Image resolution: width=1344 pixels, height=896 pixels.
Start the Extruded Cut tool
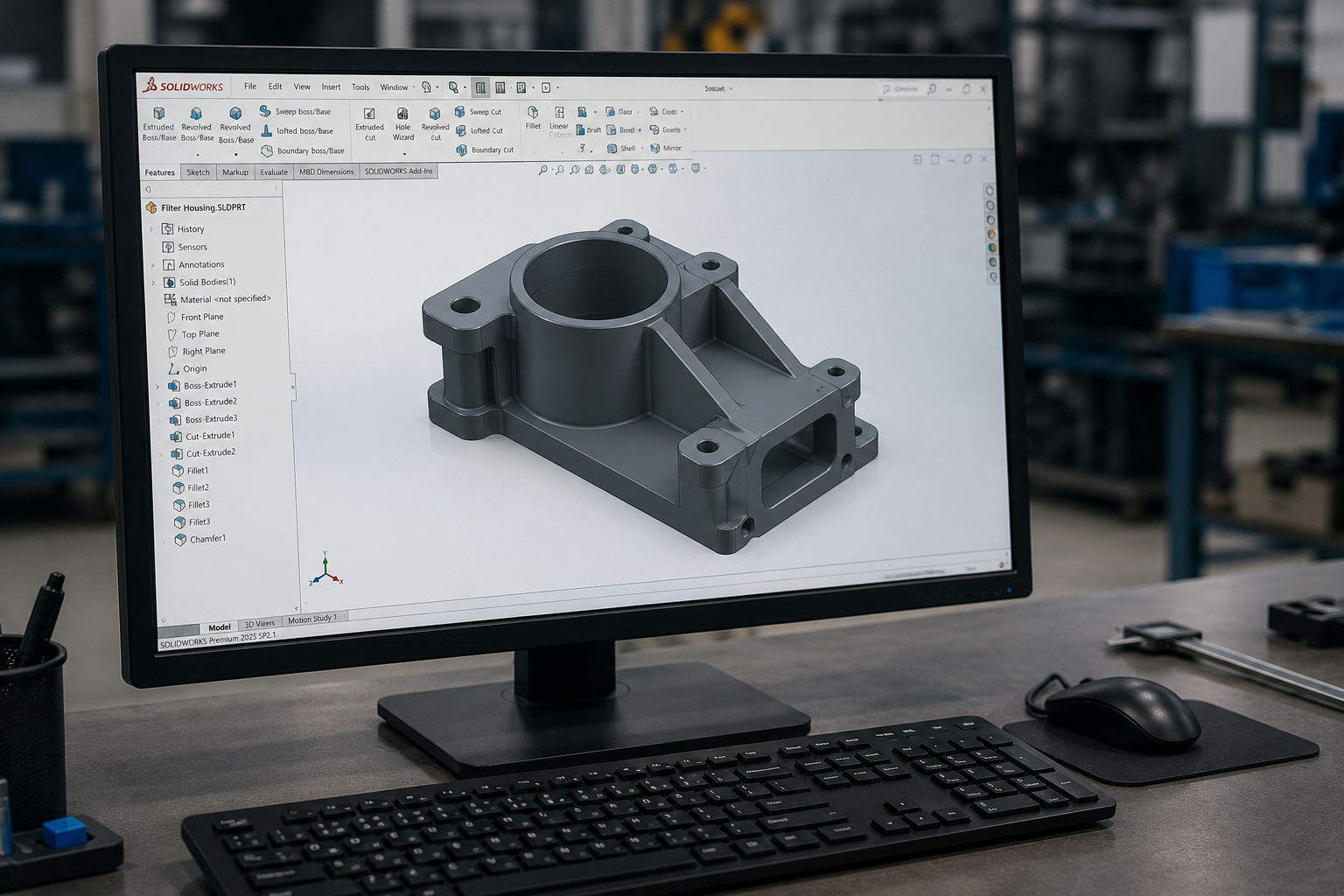tap(369, 124)
